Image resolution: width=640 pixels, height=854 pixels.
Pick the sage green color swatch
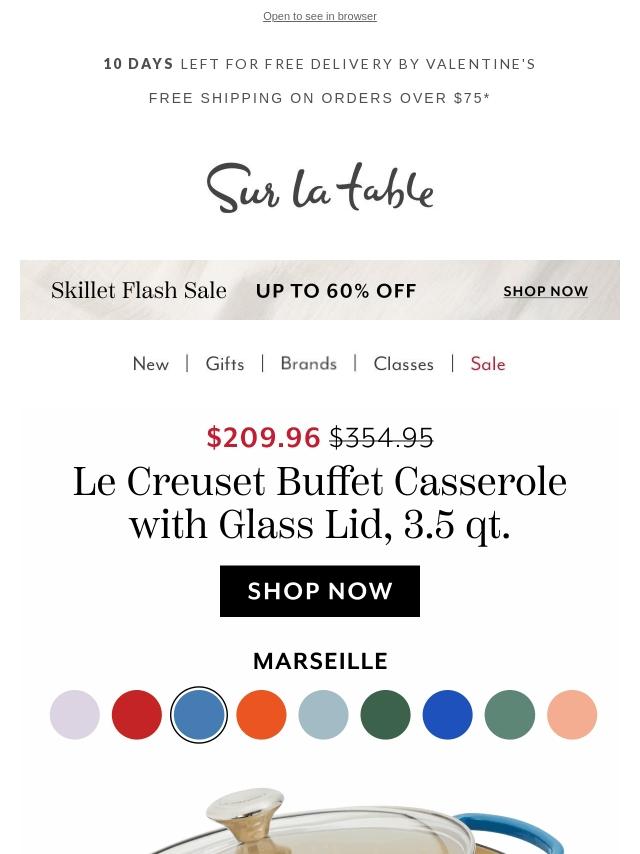[510, 715]
